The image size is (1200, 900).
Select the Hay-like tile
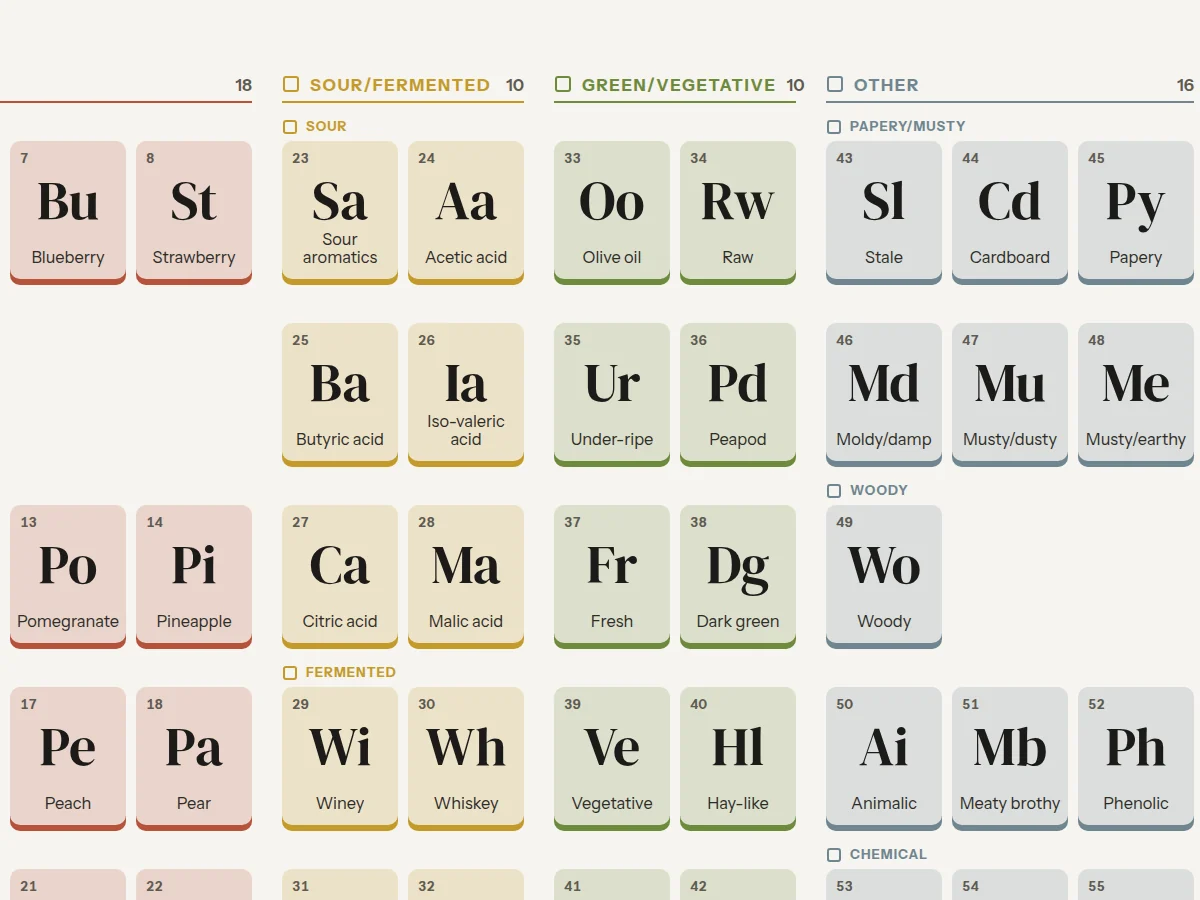click(x=738, y=759)
